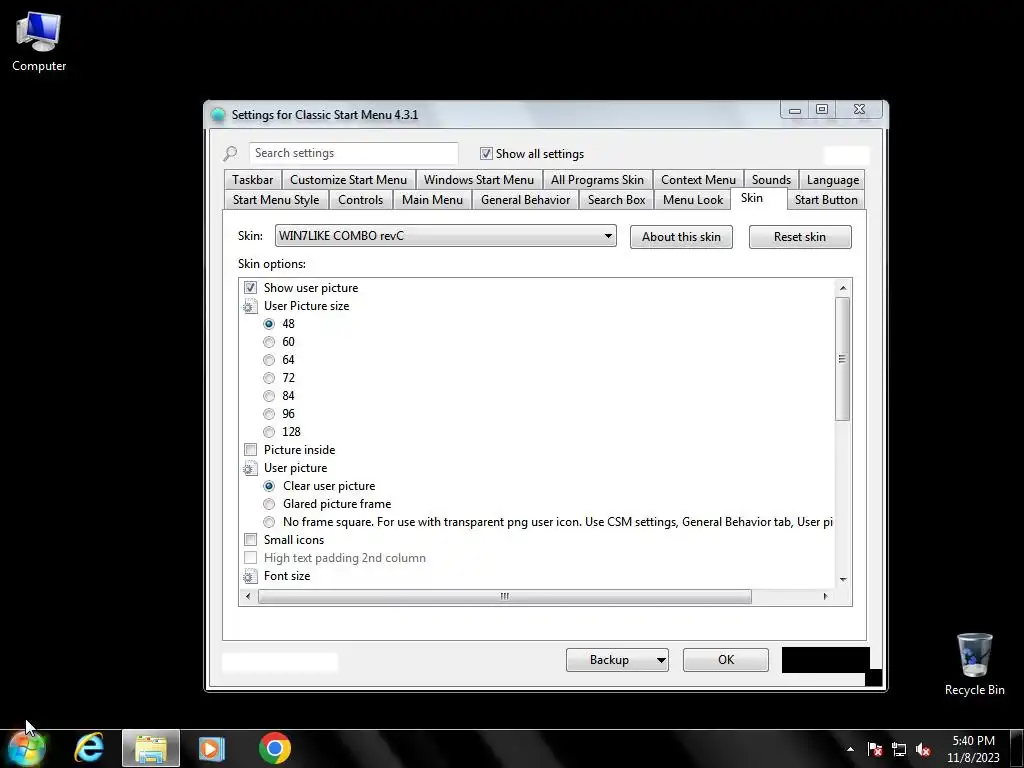Image resolution: width=1024 pixels, height=768 pixels.
Task: Switch to Main Menu tab
Action: coord(432,200)
